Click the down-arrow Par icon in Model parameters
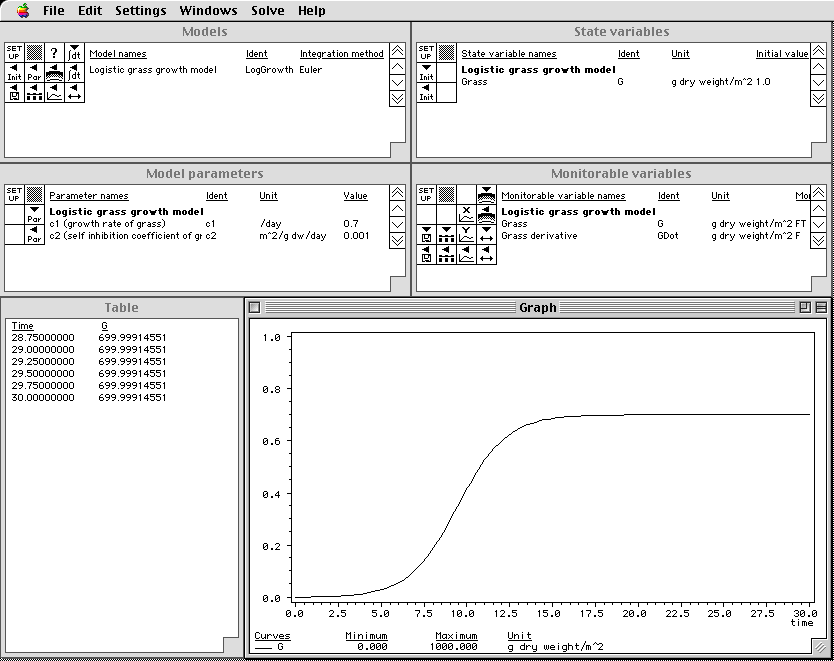The image size is (834, 661). (35, 214)
